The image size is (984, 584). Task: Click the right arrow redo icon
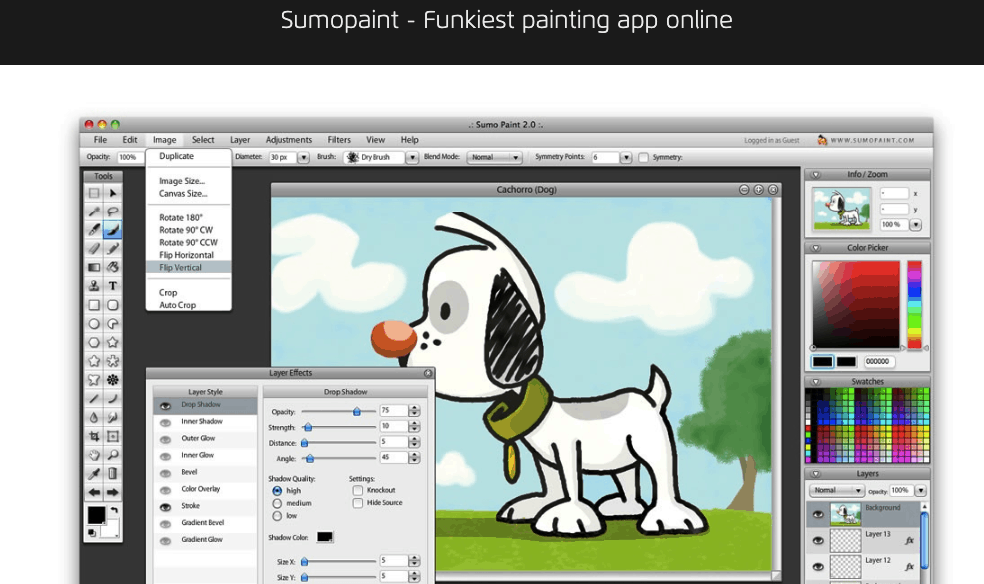[x=113, y=492]
